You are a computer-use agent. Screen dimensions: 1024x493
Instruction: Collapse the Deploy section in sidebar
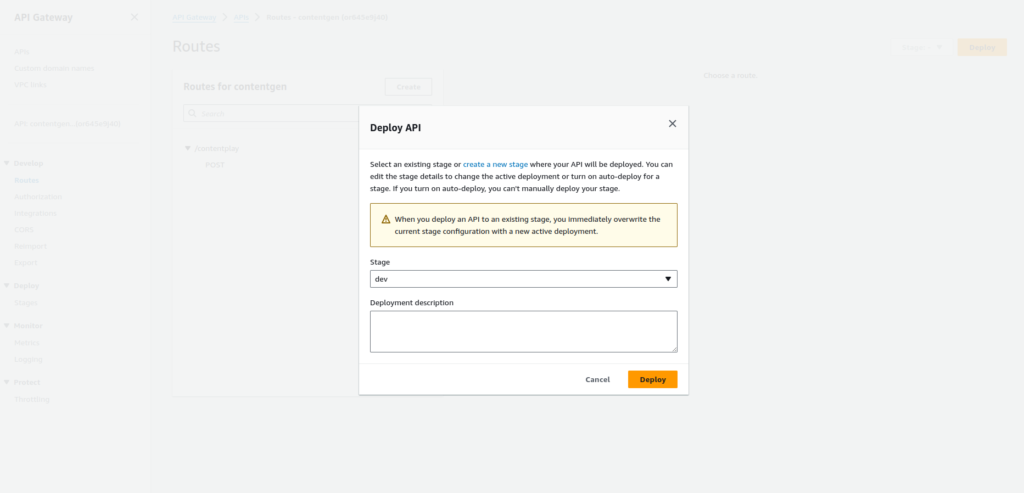point(7,286)
